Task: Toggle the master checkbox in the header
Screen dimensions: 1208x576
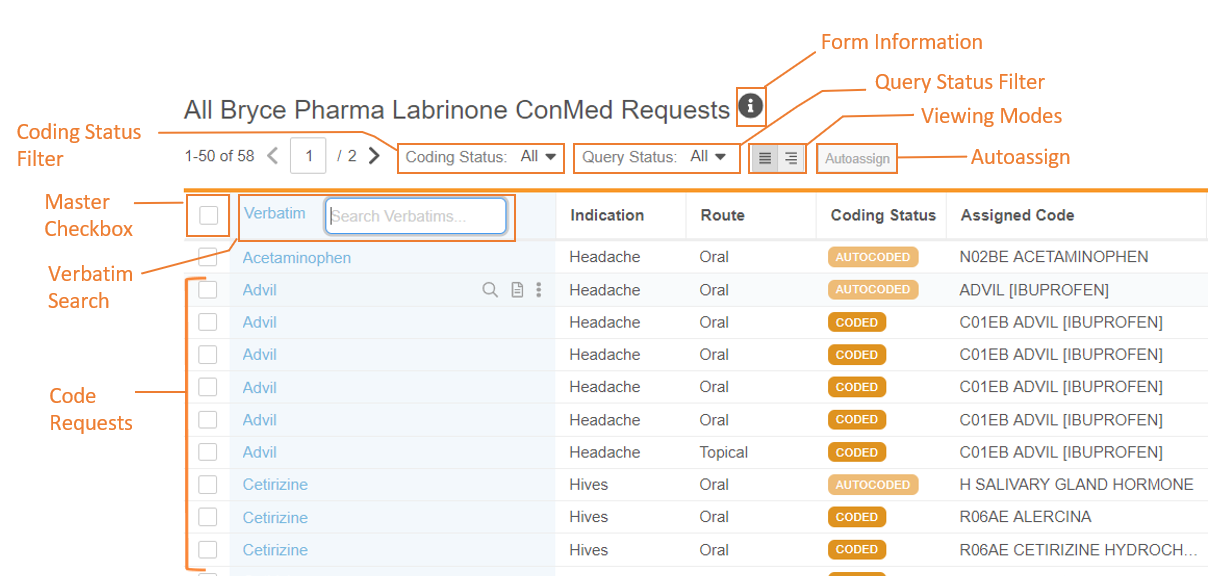Action: coord(208,215)
